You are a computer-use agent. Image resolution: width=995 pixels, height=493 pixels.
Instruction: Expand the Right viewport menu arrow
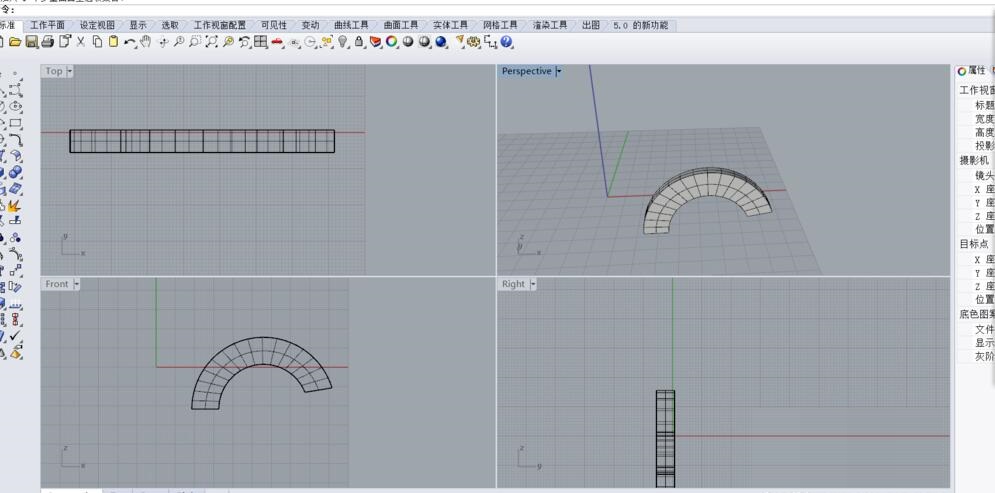(x=533, y=285)
